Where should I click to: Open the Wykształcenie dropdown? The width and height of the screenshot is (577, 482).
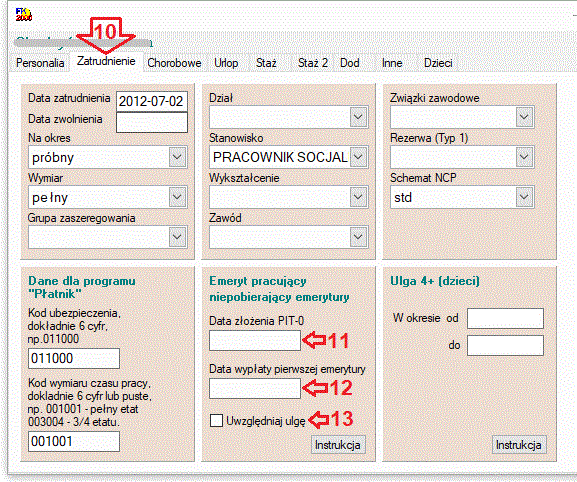coord(358,197)
